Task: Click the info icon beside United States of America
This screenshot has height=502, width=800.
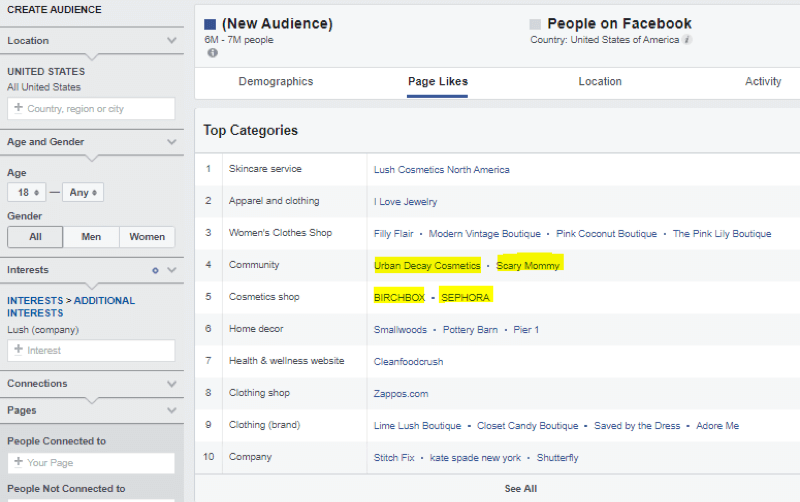Action: tap(687, 40)
